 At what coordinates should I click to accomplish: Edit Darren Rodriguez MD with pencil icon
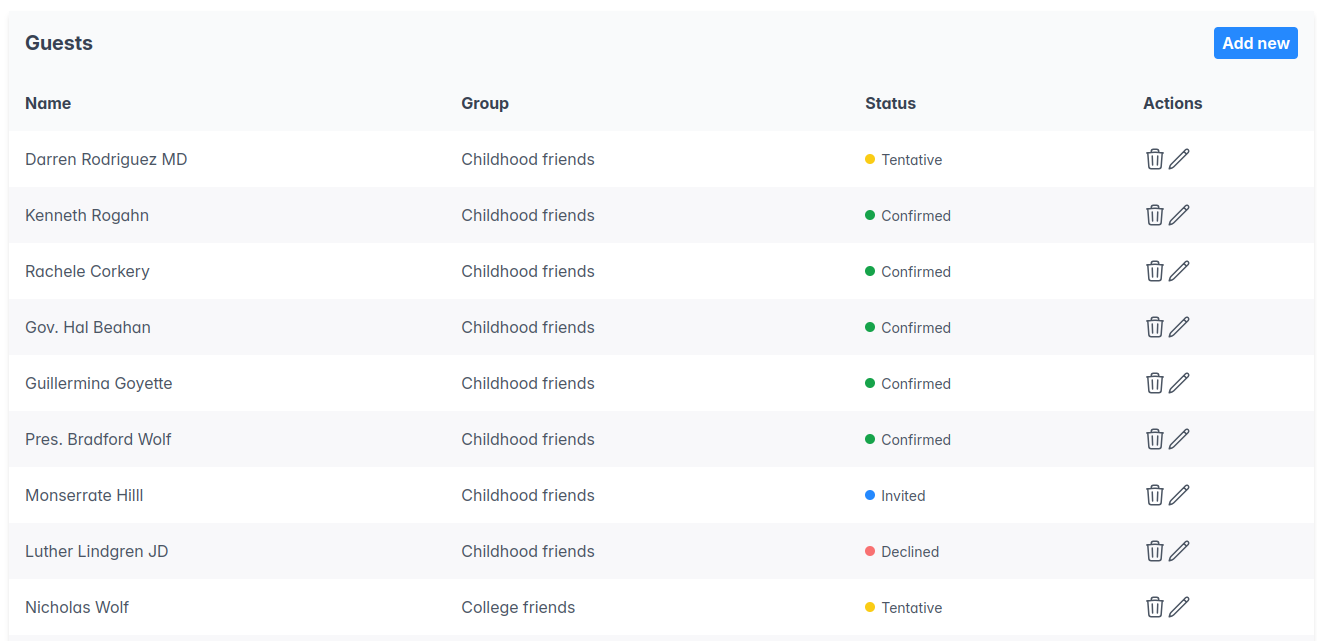1182,159
